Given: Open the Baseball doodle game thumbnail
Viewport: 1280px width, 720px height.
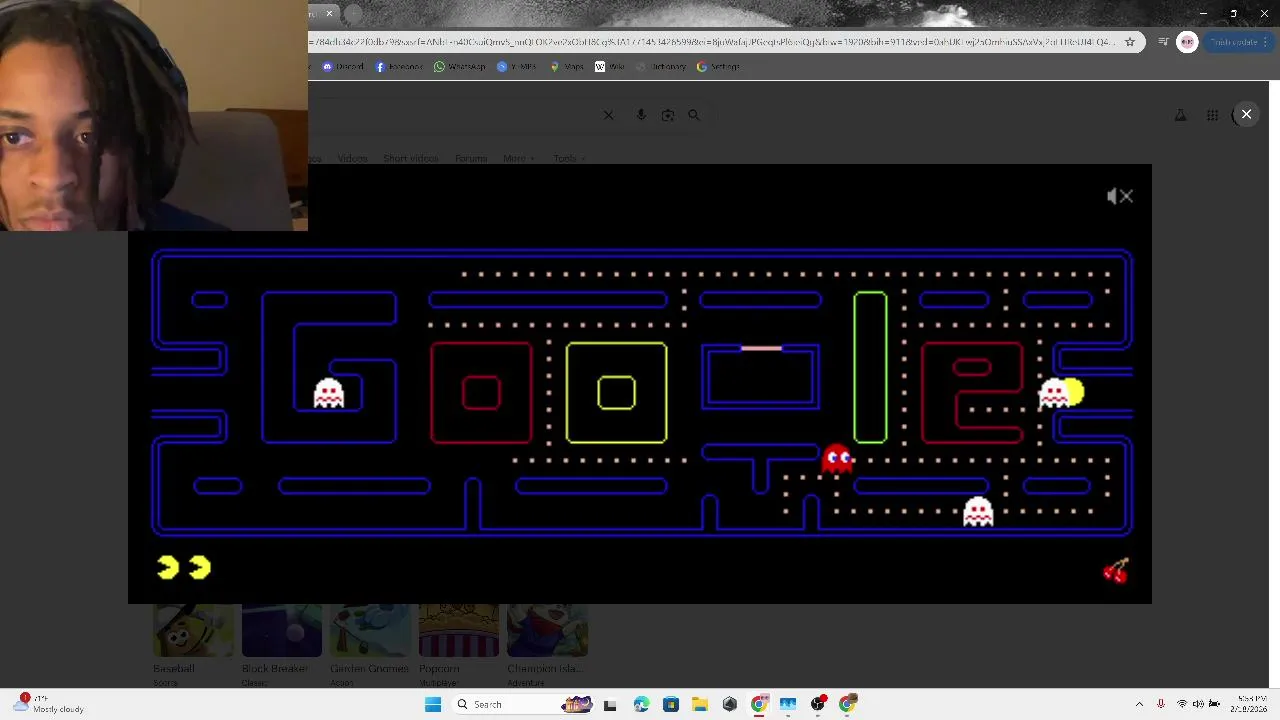Looking at the screenshot, I should 193,631.
